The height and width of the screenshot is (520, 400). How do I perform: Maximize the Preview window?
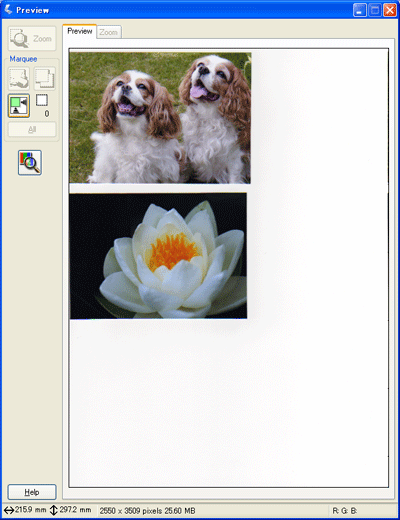[375, 10]
